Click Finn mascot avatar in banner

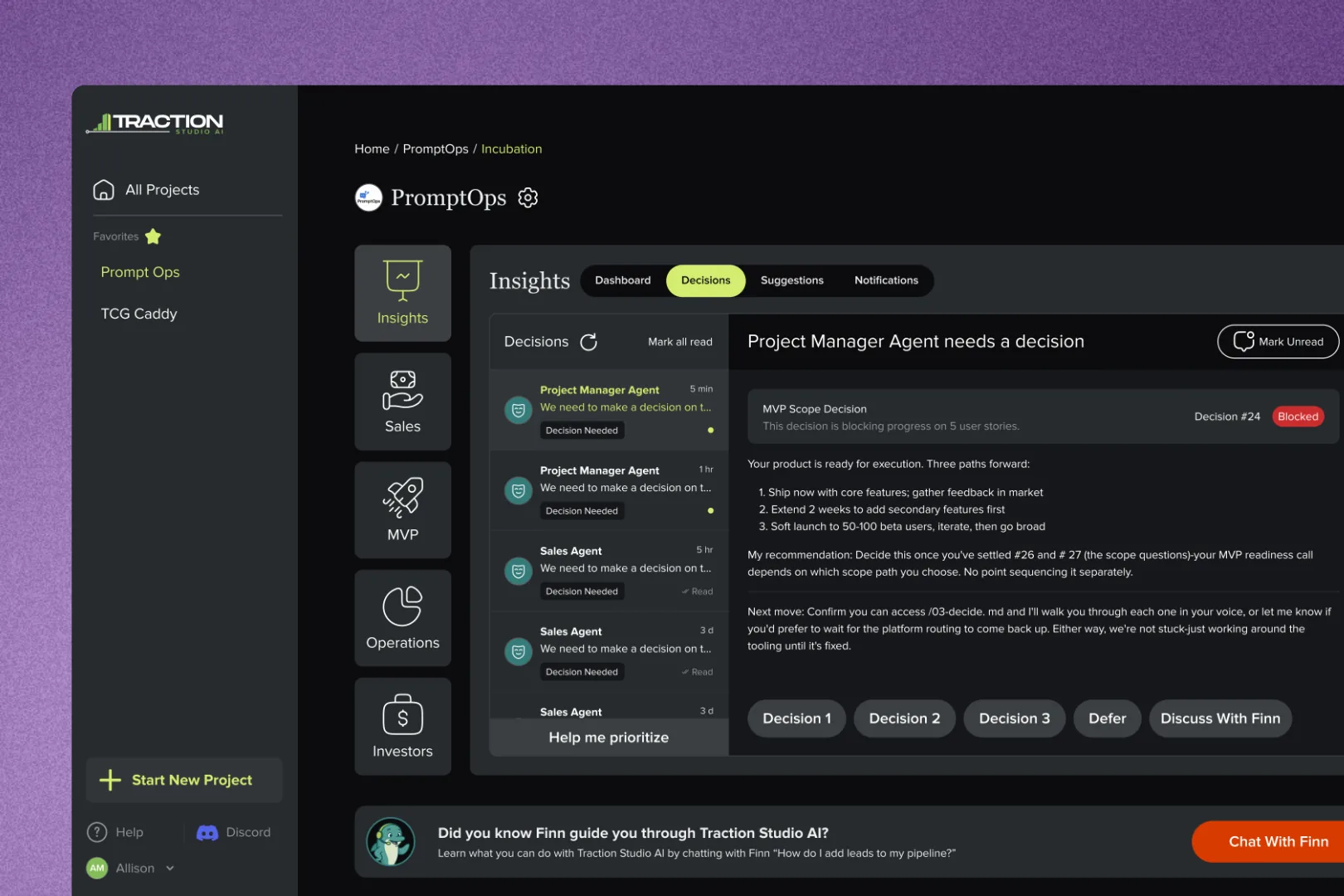391,842
